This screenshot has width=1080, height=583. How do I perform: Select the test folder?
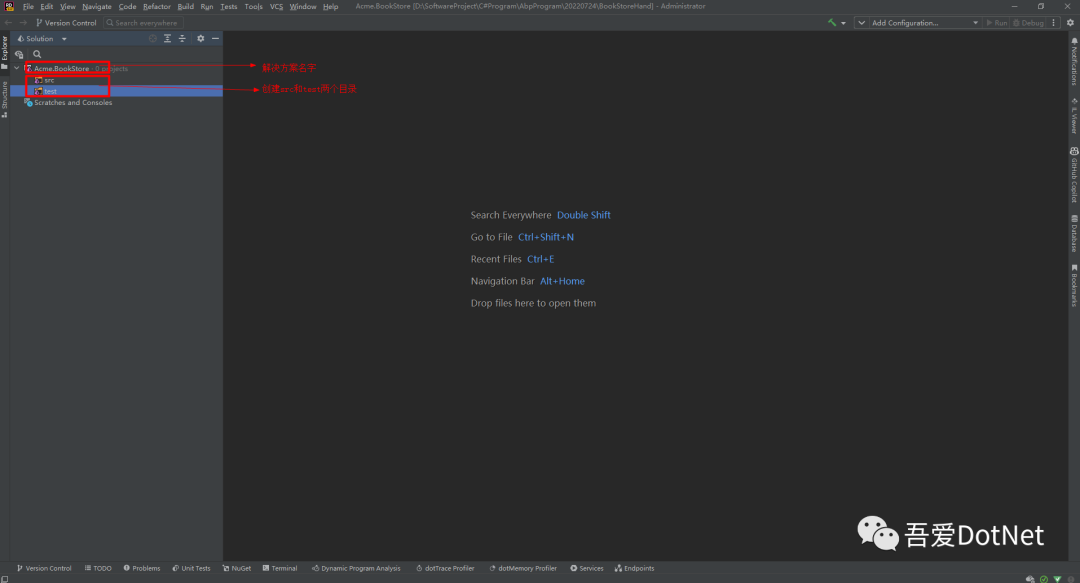(116, 91)
